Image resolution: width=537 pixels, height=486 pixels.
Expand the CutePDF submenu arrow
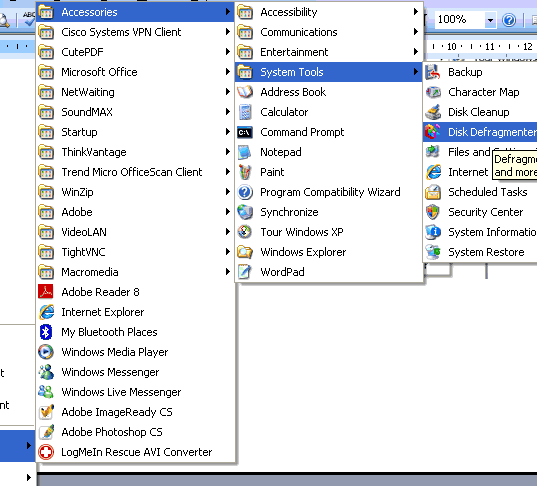[x=228, y=52]
